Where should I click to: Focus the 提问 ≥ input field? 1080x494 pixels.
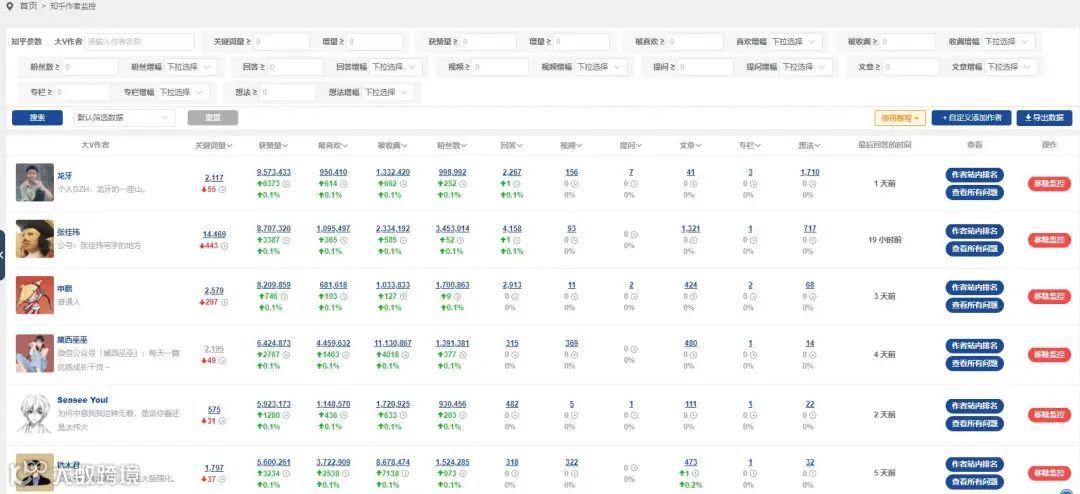tap(705, 67)
